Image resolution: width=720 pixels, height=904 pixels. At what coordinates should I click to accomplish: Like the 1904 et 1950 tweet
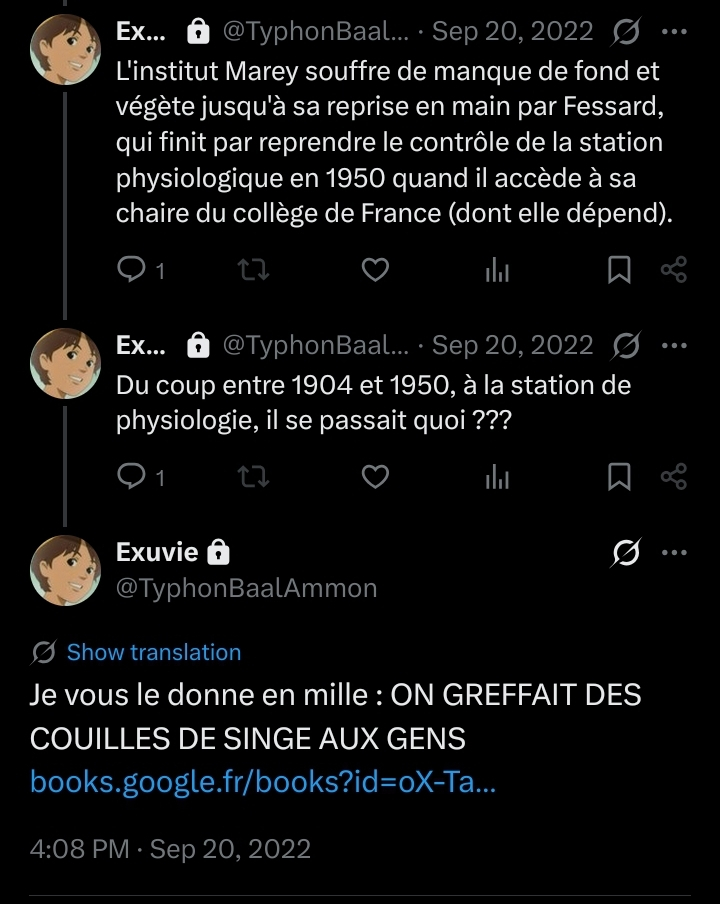tap(374, 477)
